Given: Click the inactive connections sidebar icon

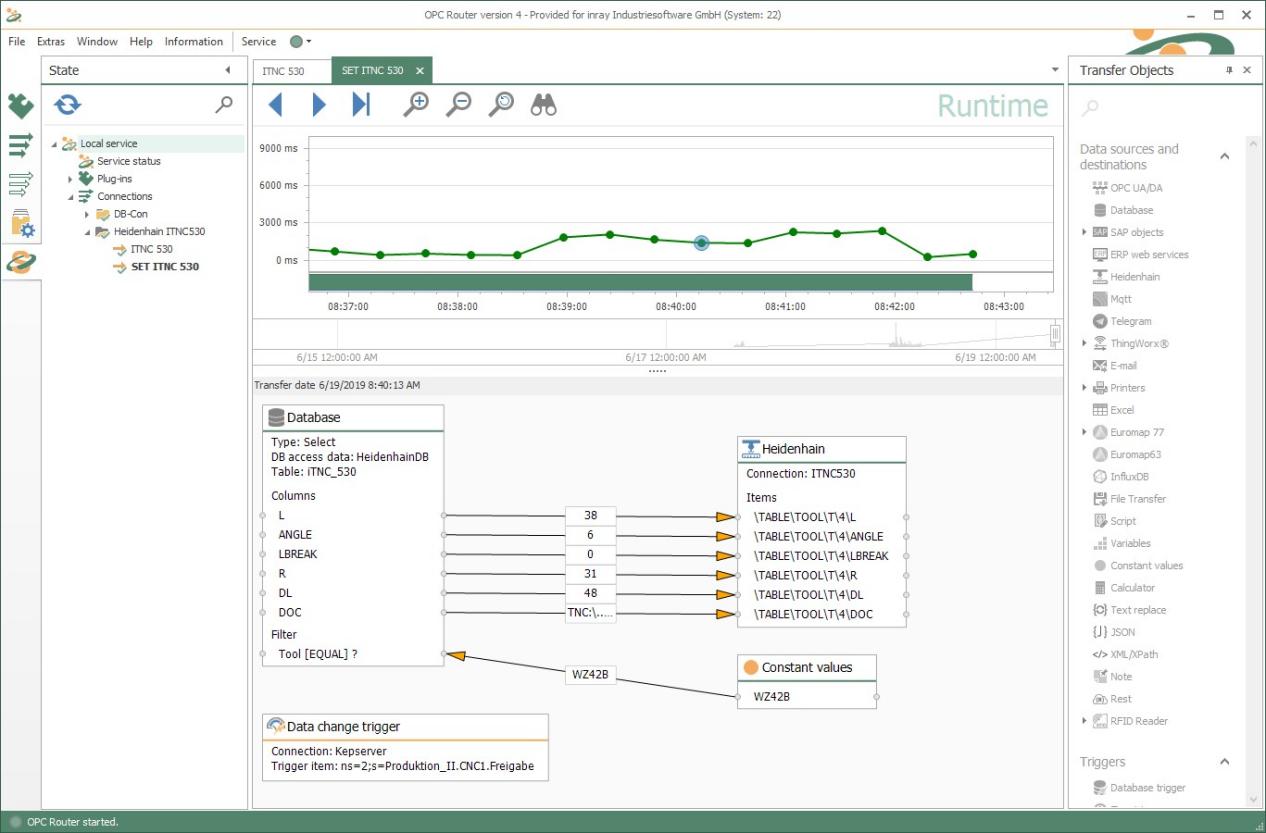Looking at the screenshot, I should coord(20,184).
